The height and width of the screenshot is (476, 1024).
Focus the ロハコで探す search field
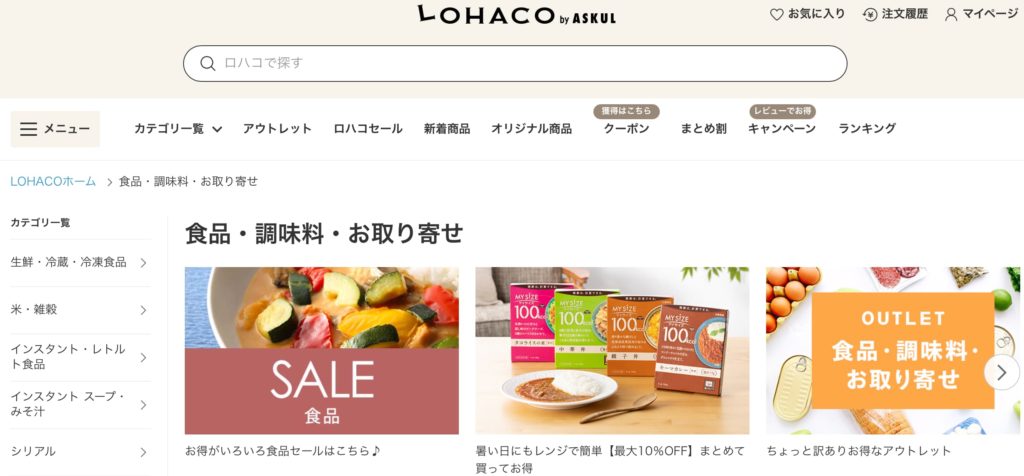[515, 63]
